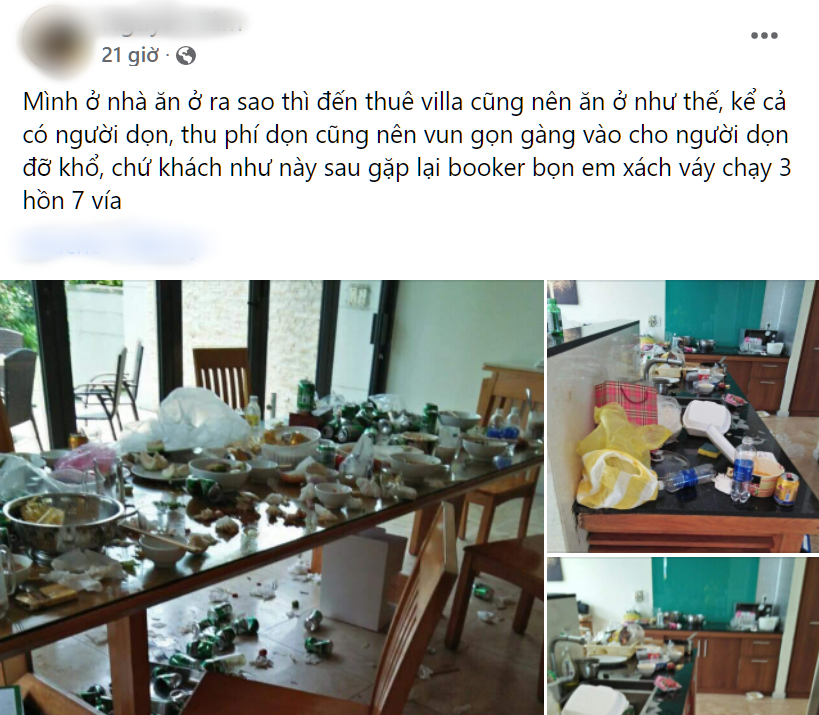Click the metal bowl on the dining table
This screenshot has height=715, width=819.
(64, 522)
